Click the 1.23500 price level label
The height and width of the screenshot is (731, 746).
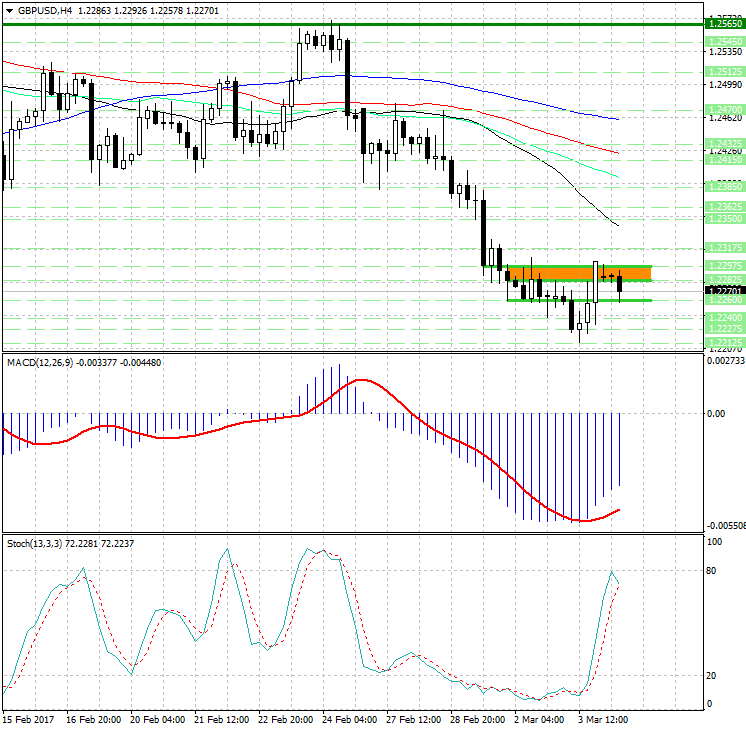pyautogui.click(x=725, y=219)
